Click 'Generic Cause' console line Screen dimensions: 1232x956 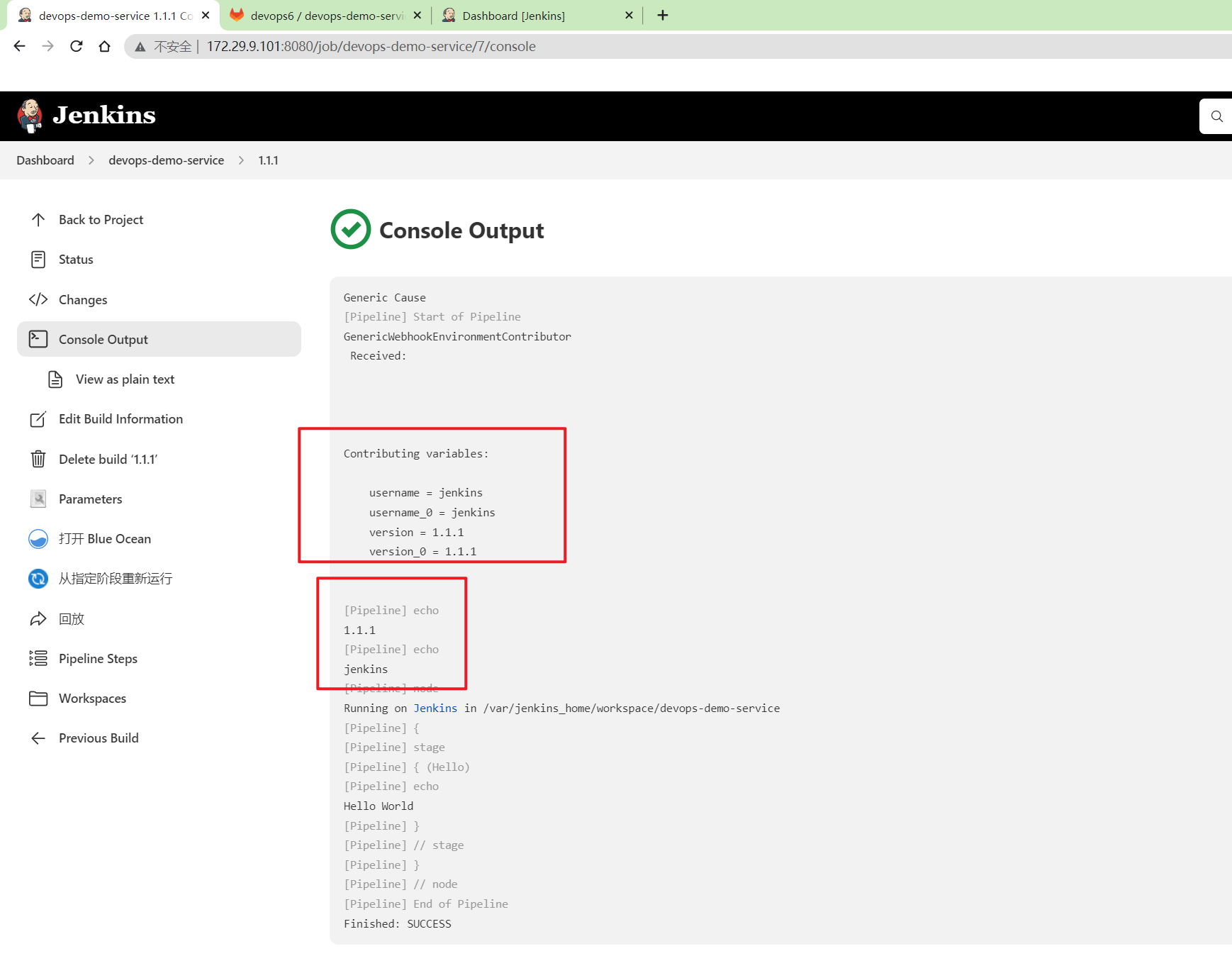click(385, 297)
